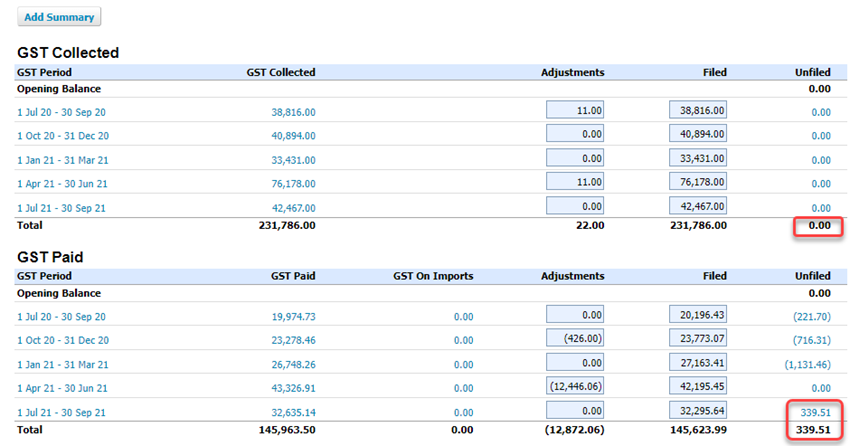The image size is (850, 446).
Task: Edit the 11.00 adjustment for the Jul-Sep 20 GST Collected period
Action: (575, 110)
